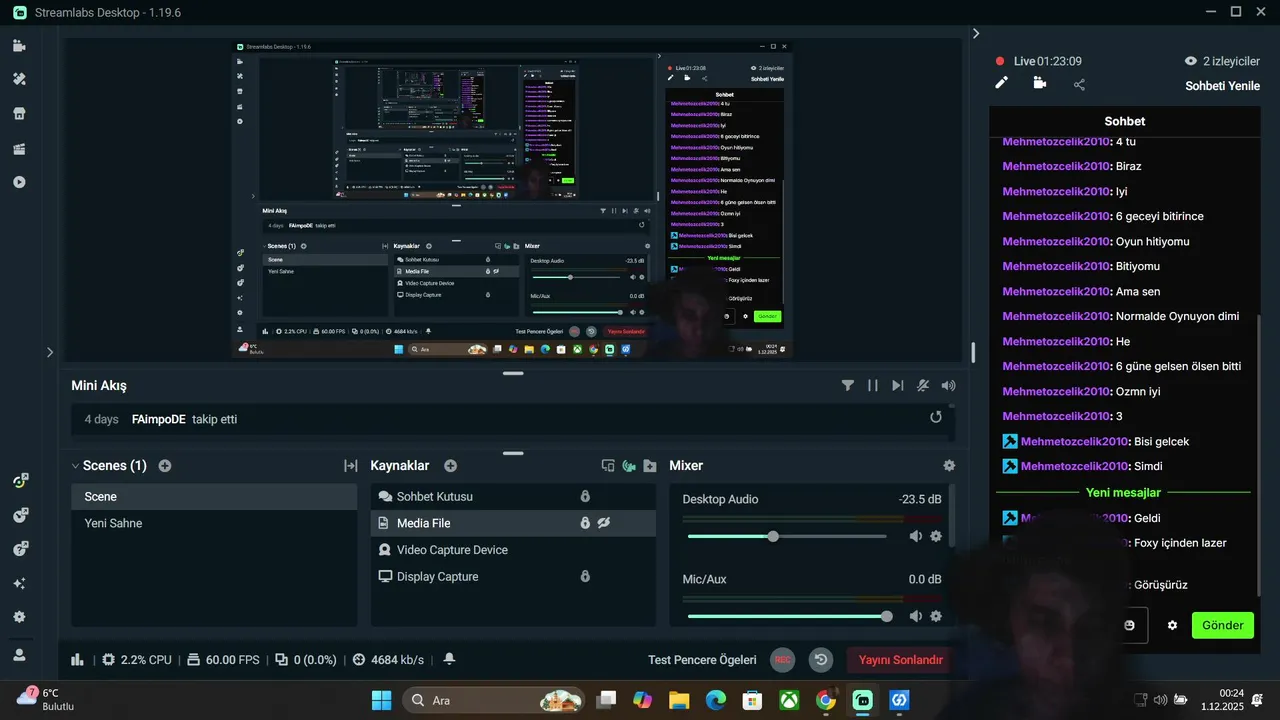Click Sohbeti Yenile to refresh chat
1280x720 pixels.
pos(1221,86)
